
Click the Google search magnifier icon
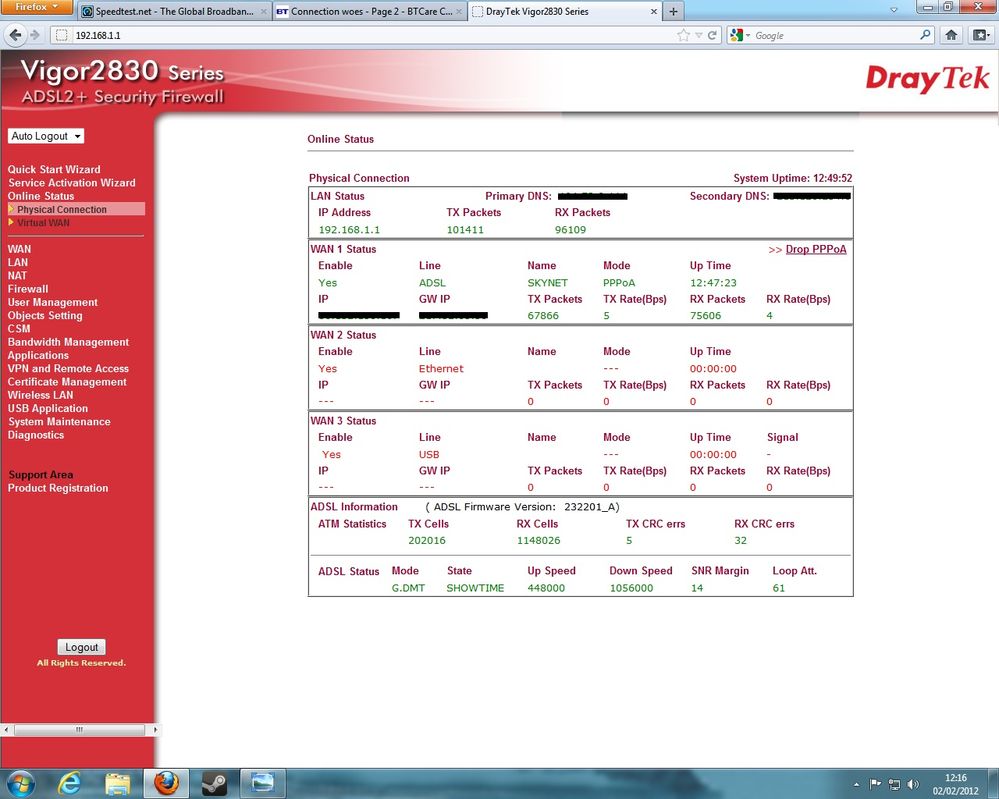pyautogui.click(x=925, y=34)
